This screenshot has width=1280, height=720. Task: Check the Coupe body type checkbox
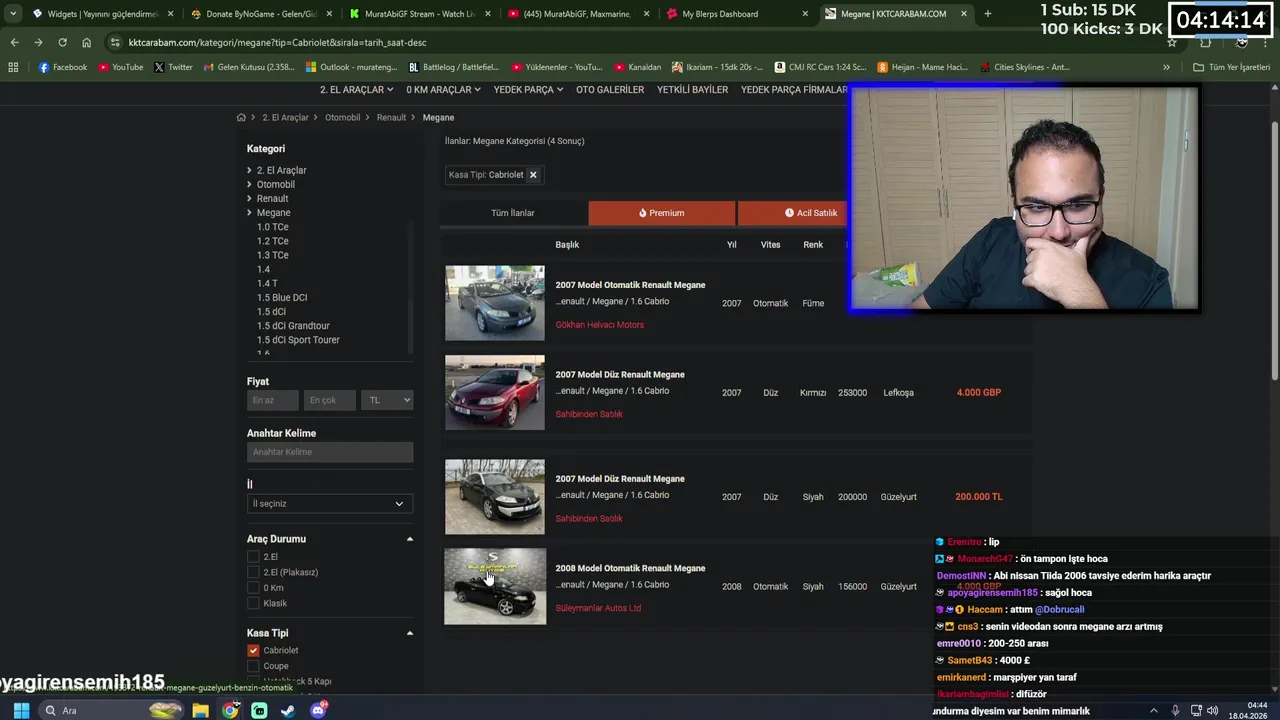(253, 666)
